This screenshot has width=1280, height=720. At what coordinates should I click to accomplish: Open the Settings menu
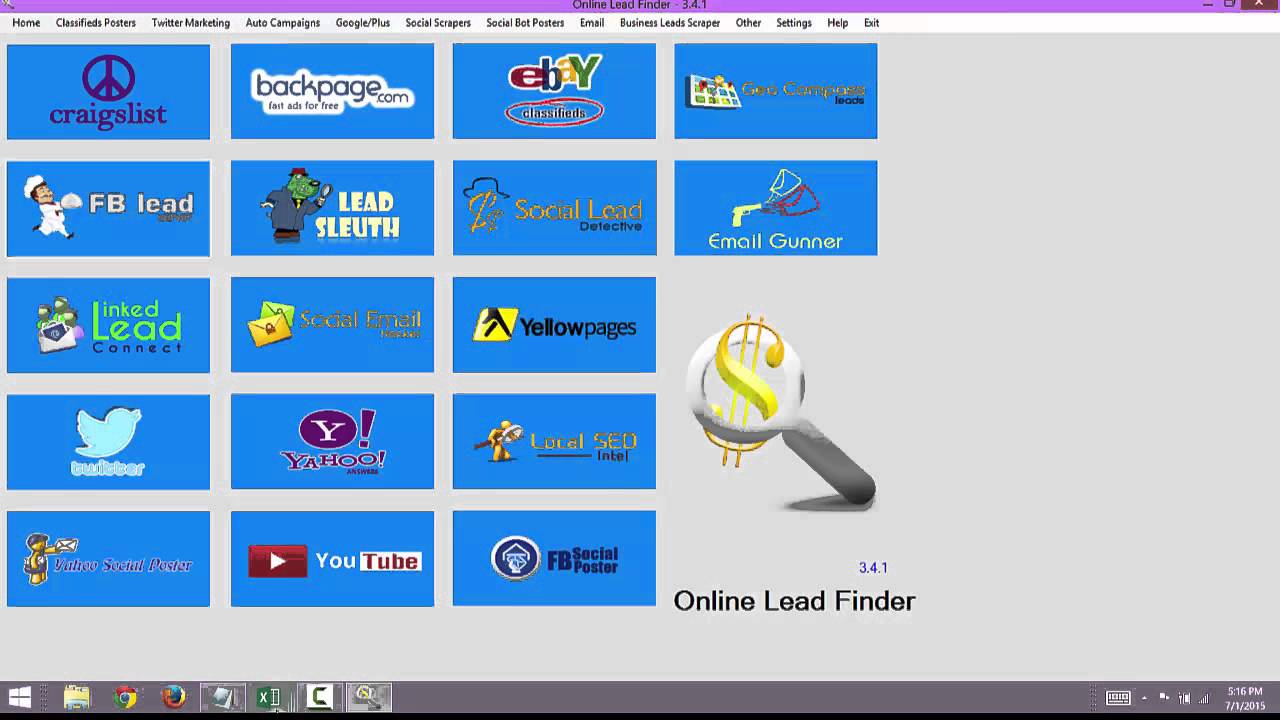[x=794, y=23]
